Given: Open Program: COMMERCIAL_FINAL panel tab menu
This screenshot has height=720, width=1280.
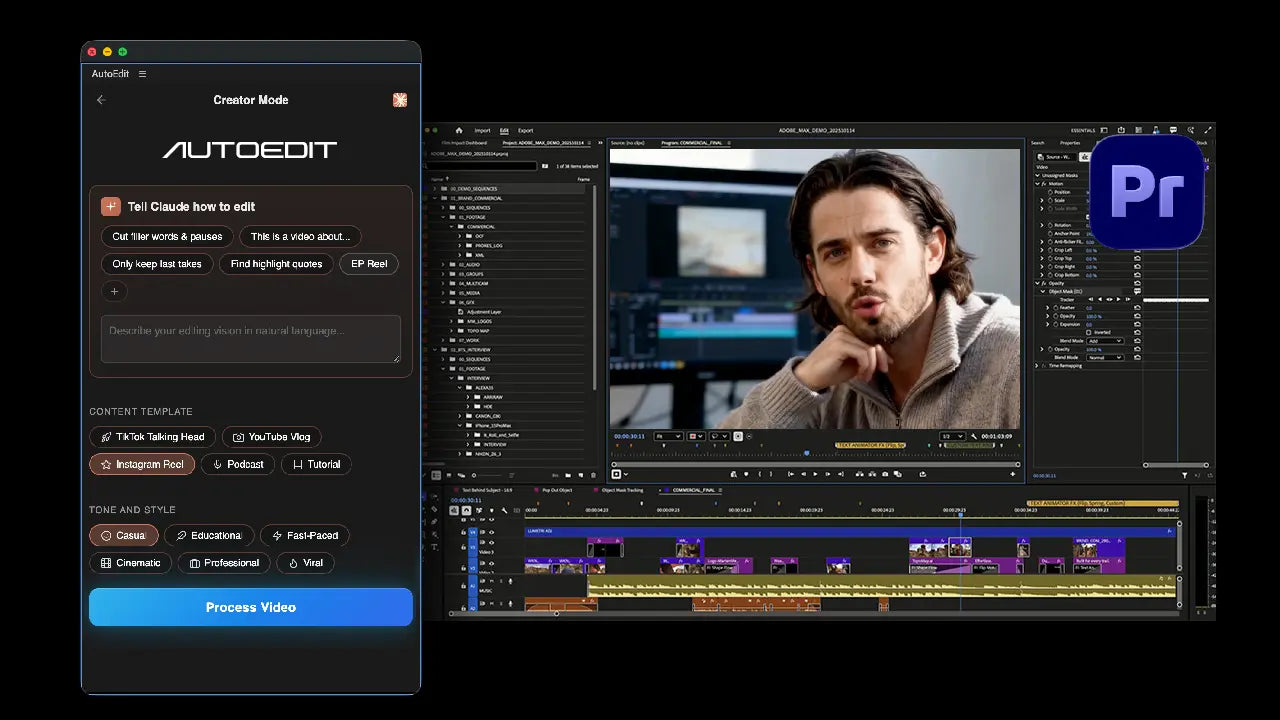Looking at the screenshot, I should pos(729,143).
